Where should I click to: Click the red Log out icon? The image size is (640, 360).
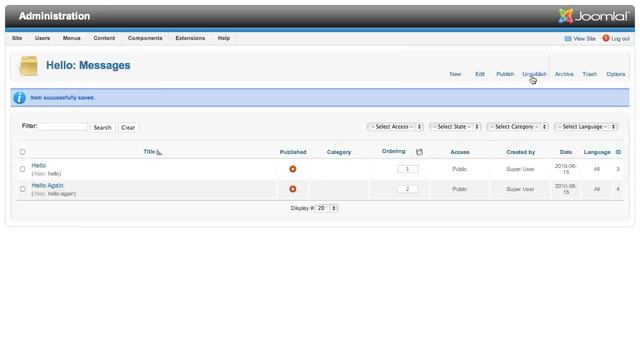[606, 38]
